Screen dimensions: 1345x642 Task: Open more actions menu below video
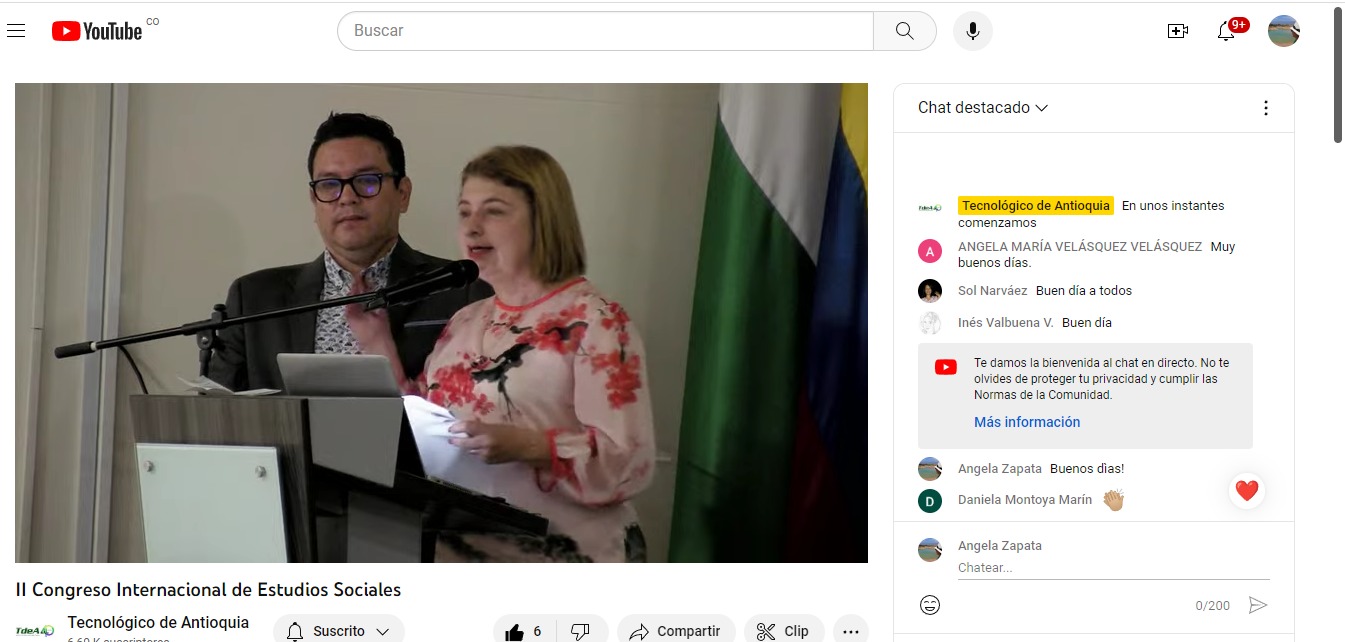pos(851,631)
